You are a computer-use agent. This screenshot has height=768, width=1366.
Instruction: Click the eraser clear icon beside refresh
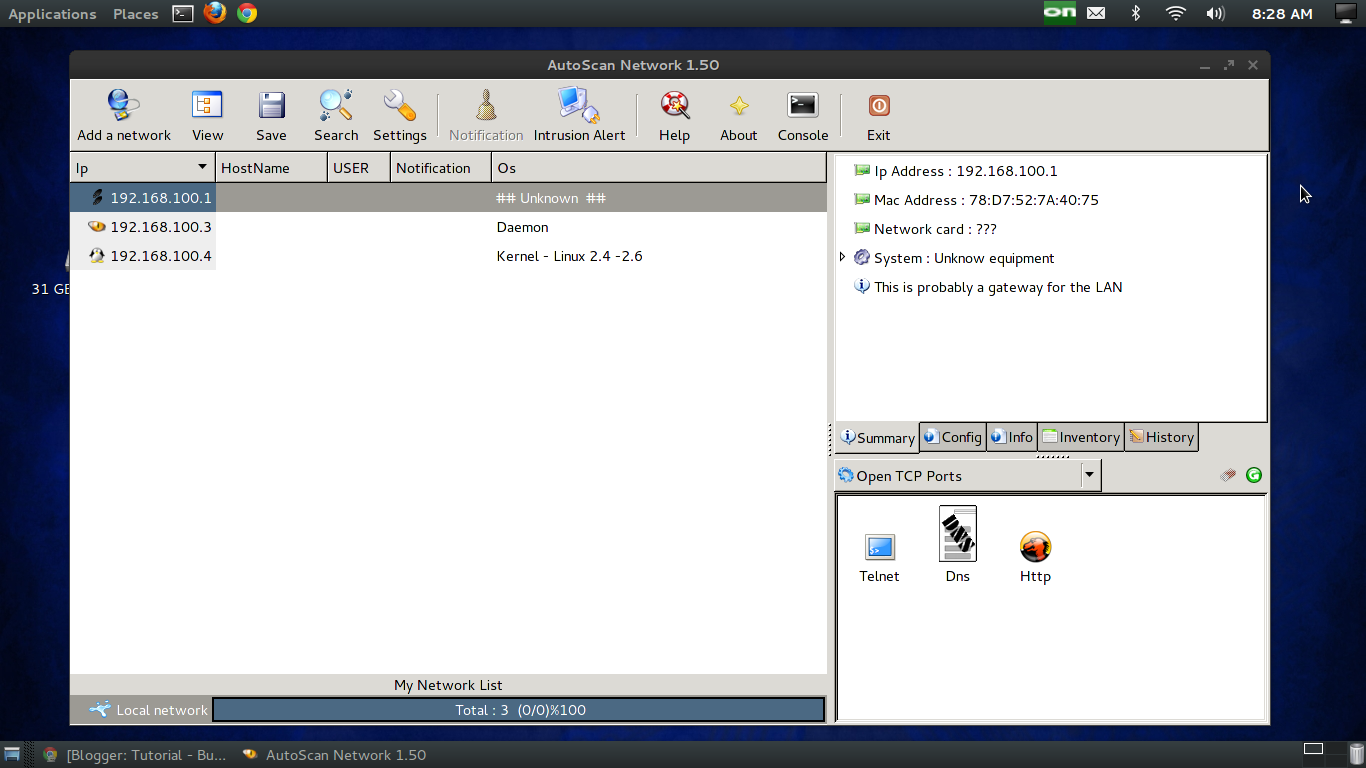[1228, 475]
